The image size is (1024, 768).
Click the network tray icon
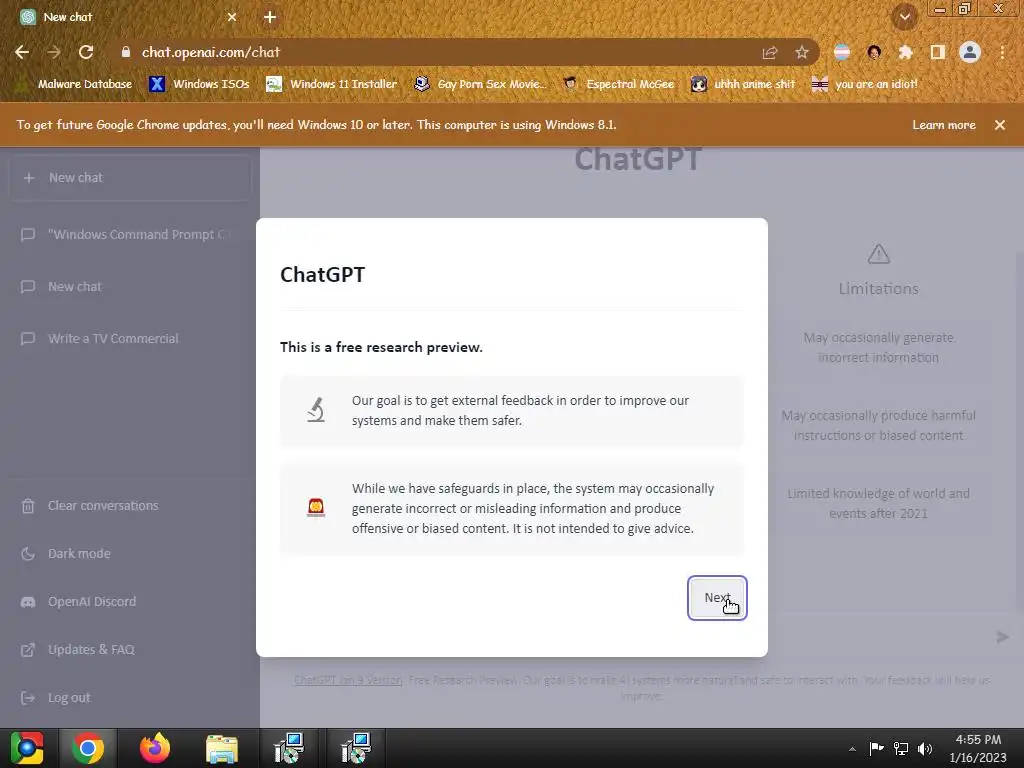click(901, 748)
